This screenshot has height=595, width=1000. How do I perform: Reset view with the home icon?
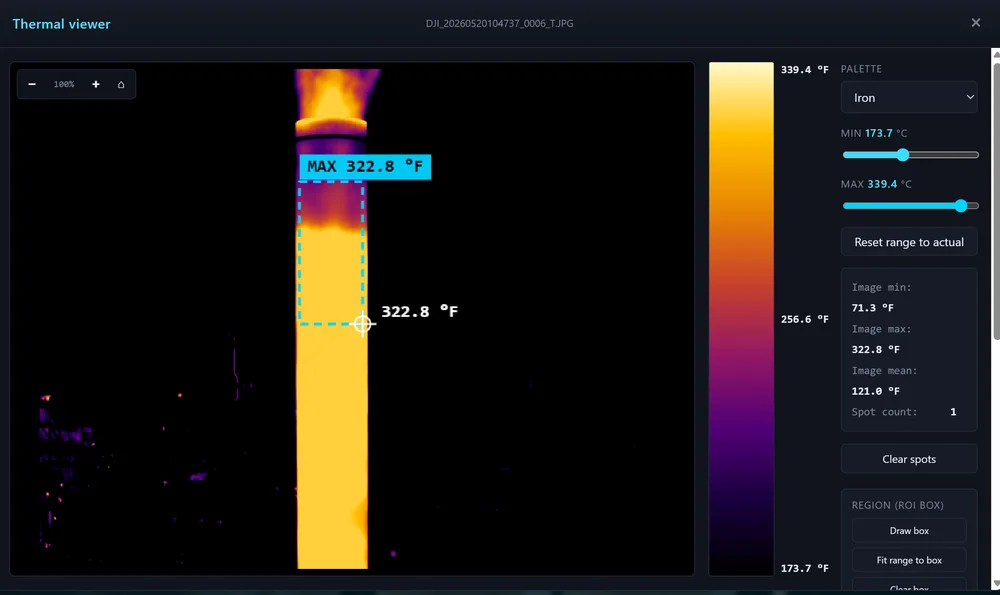point(121,84)
